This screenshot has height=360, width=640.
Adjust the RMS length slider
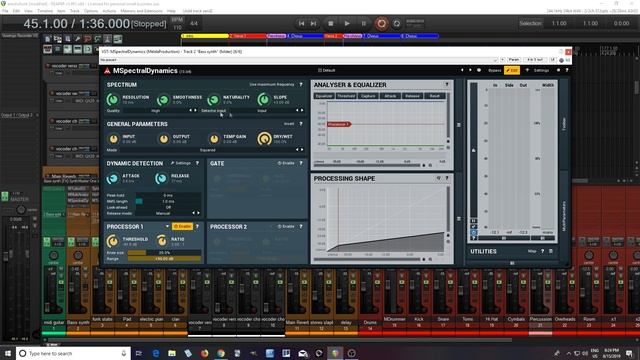[x=168, y=201]
